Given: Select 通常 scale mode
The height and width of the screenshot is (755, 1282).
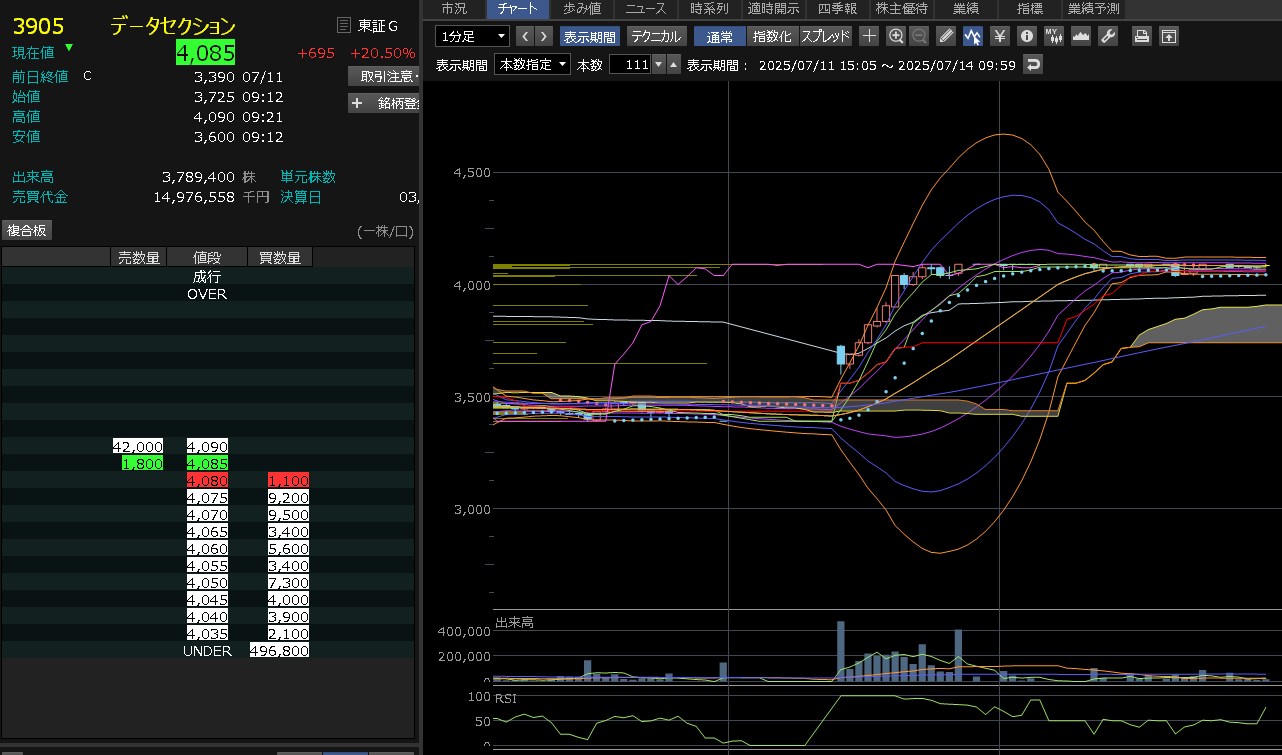Looking at the screenshot, I should click(719, 36).
